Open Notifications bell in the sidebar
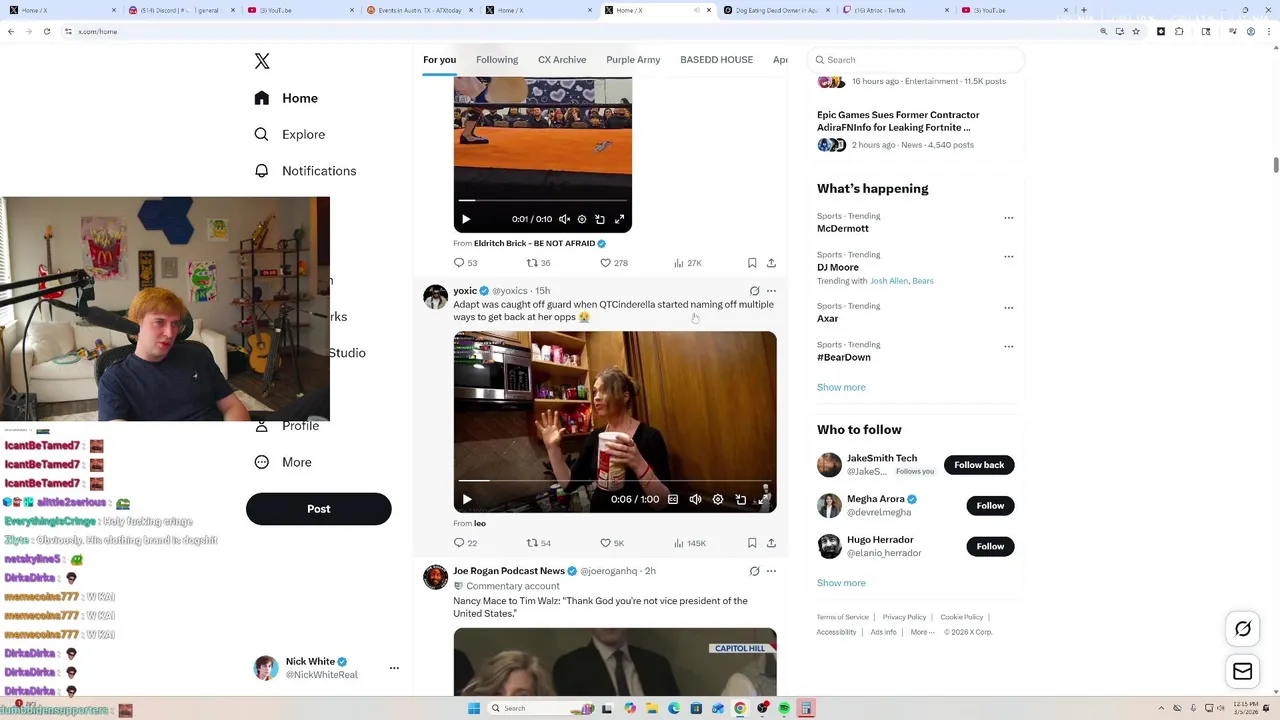Screen dimensions: 1280x720 261,171
